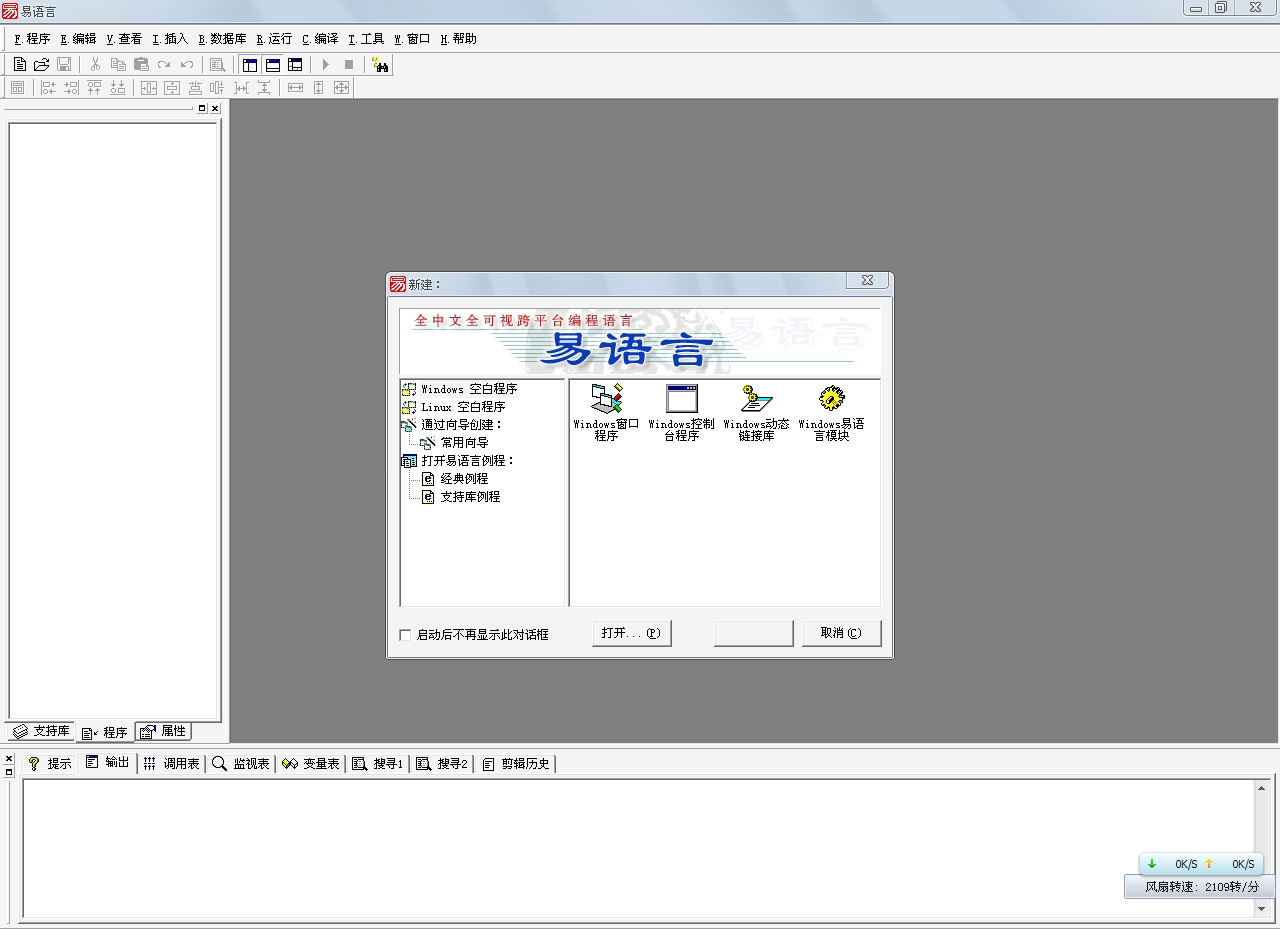The width and height of the screenshot is (1280, 930).
Task: Click the align top edges icon
Action: click(x=94, y=87)
